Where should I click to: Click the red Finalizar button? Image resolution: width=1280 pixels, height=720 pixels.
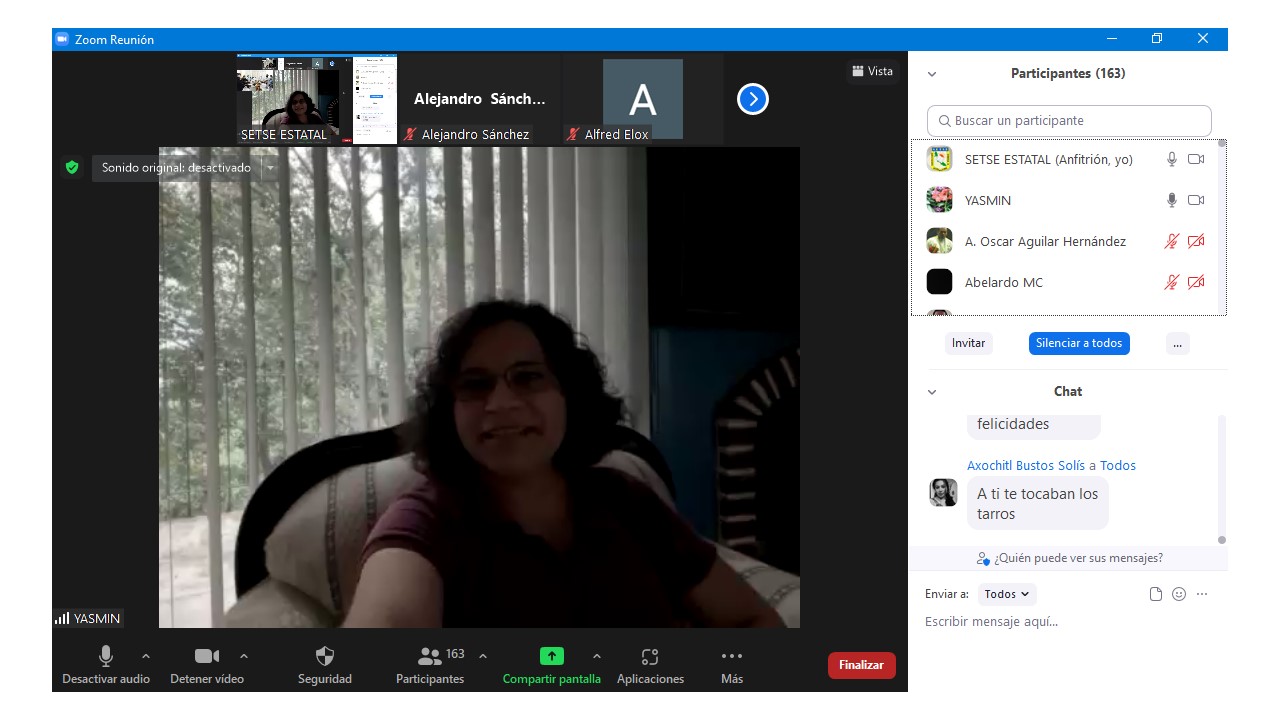861,665
